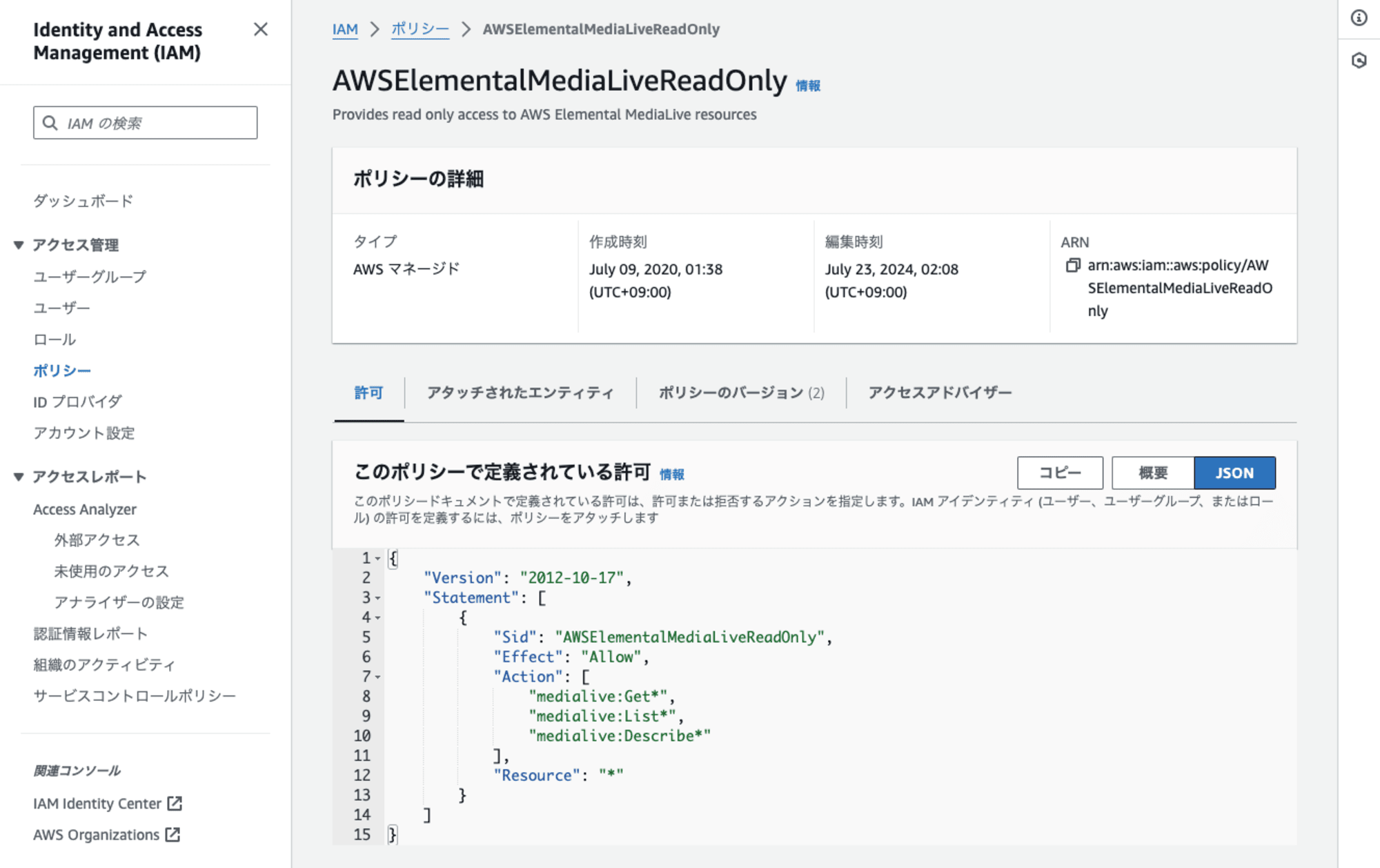Close the IAM navigation panel

tap(260, 29)
